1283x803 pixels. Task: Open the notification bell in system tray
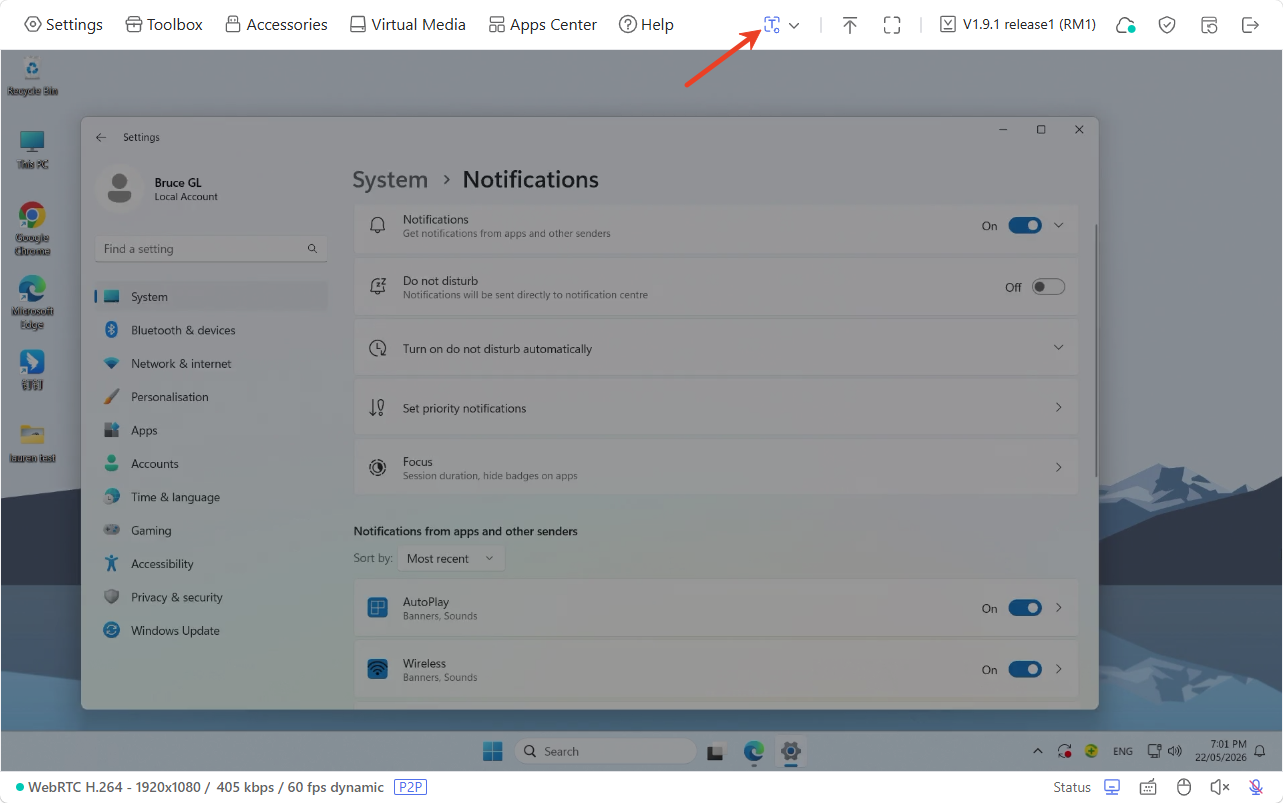(x=1261, y=751)
